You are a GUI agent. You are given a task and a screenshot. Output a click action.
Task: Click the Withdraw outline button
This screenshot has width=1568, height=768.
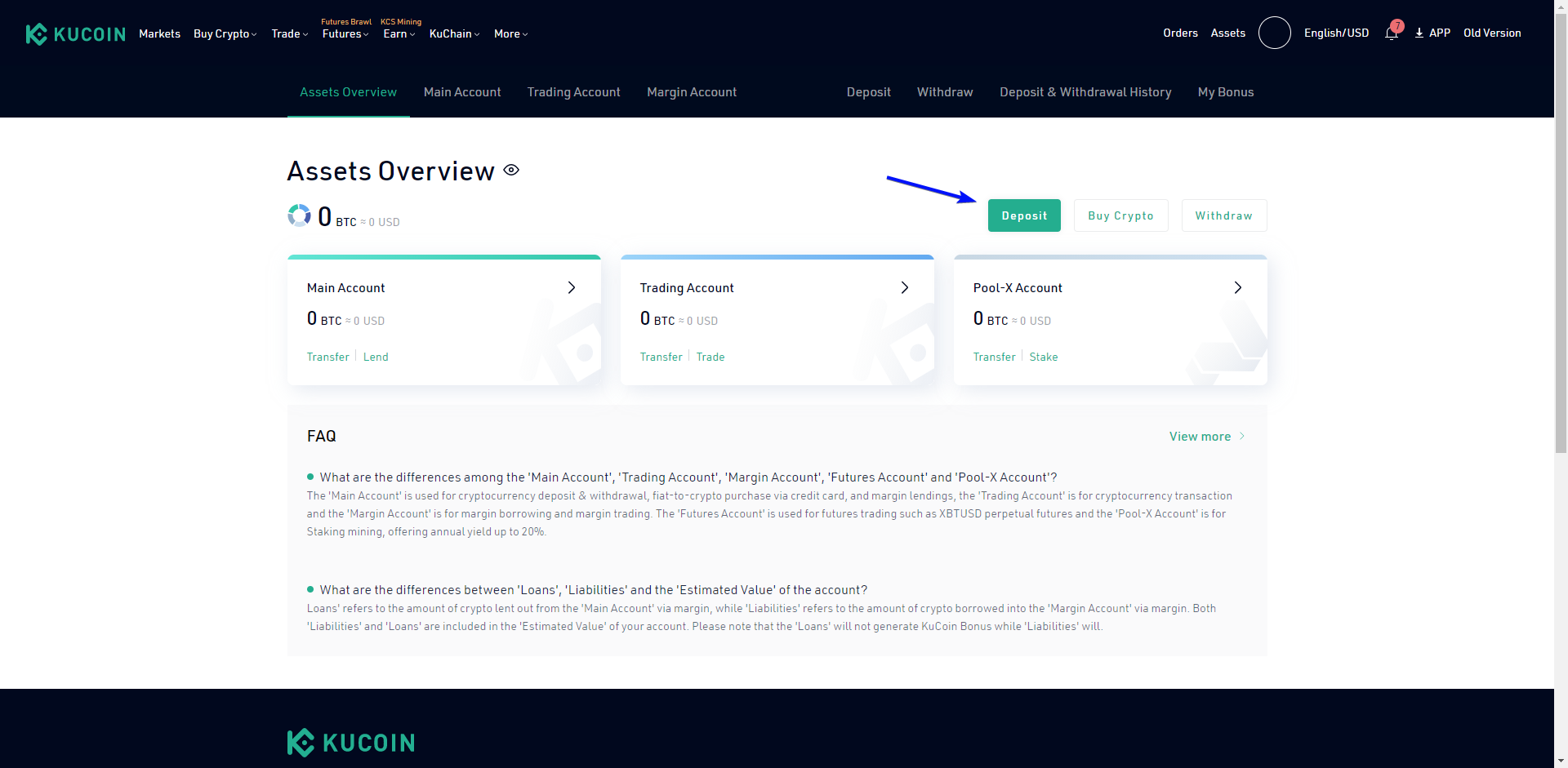(1223, 215)
